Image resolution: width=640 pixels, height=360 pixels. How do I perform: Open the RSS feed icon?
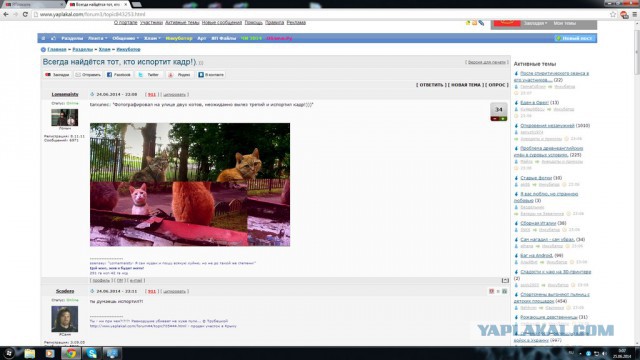pos(474,23)
